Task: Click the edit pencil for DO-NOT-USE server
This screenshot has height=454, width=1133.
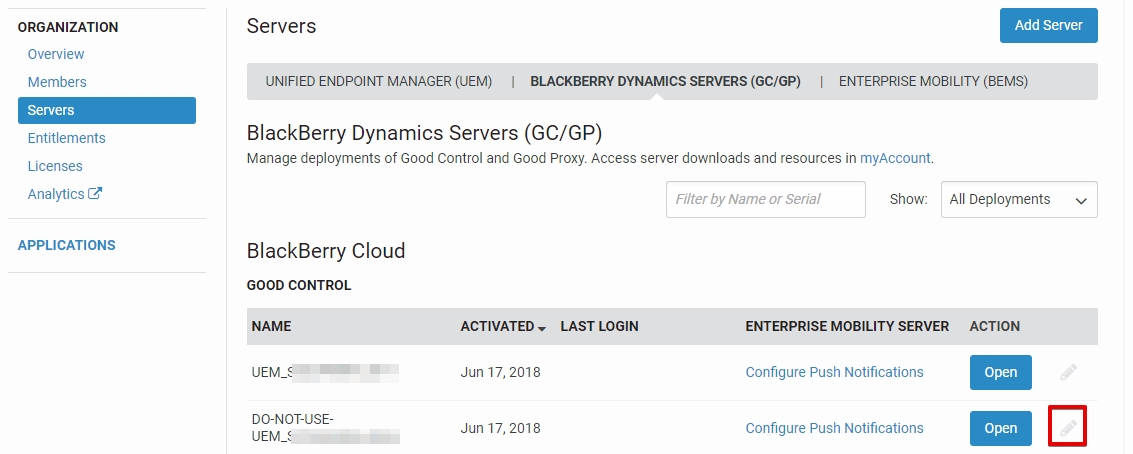Action: point(1068,428)
